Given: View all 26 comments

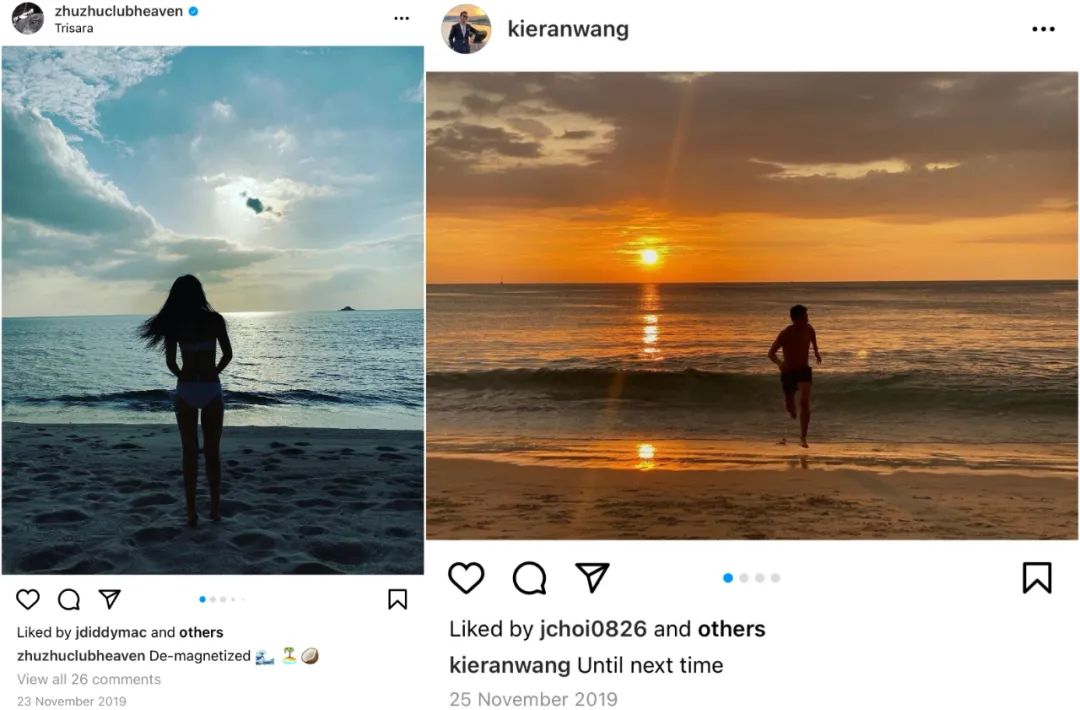Looking at the screenshot, I should (x=89, y=679).
